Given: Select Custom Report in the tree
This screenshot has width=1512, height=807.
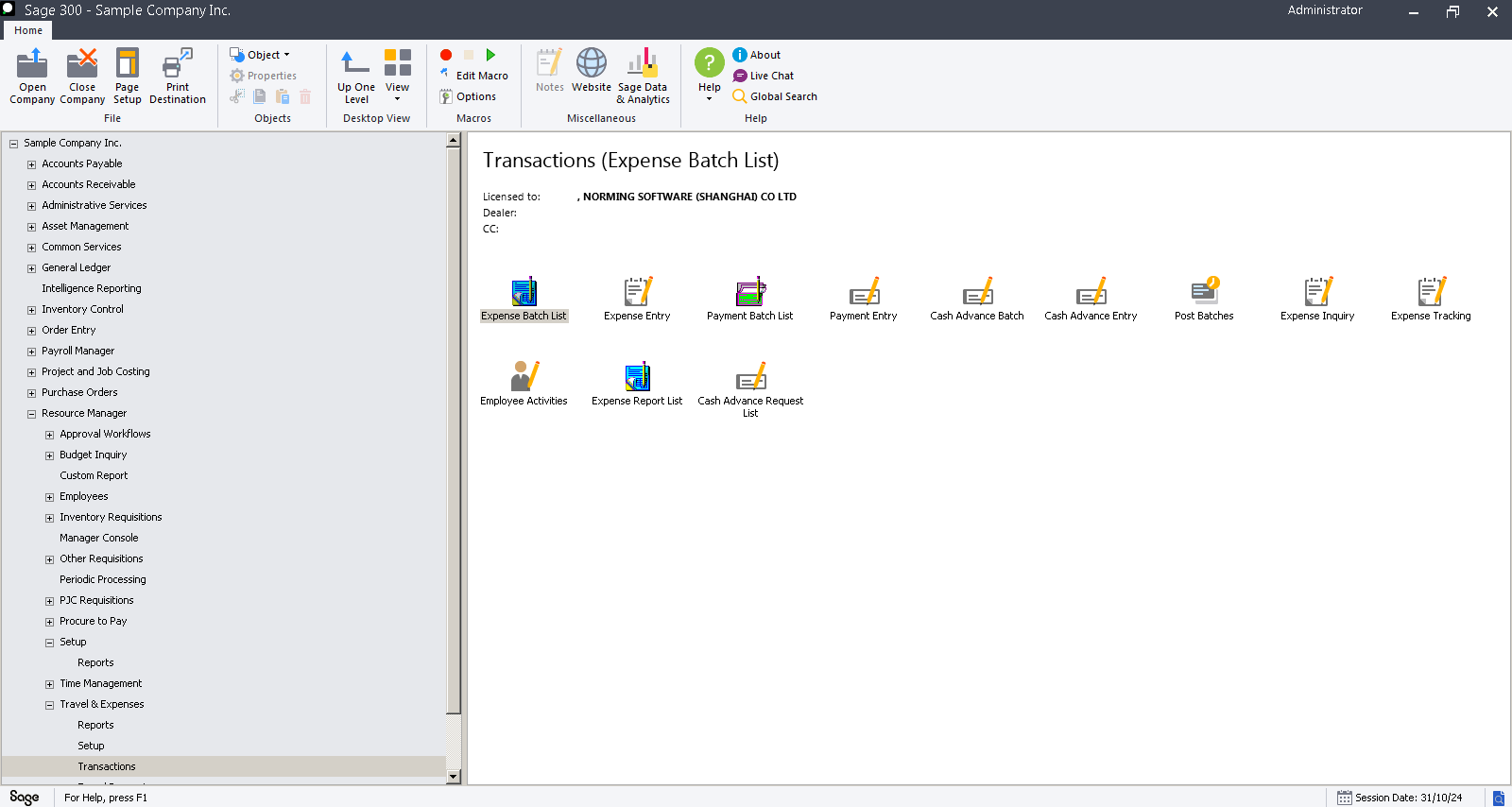Looking at the screenshot, I should point(94,475).
